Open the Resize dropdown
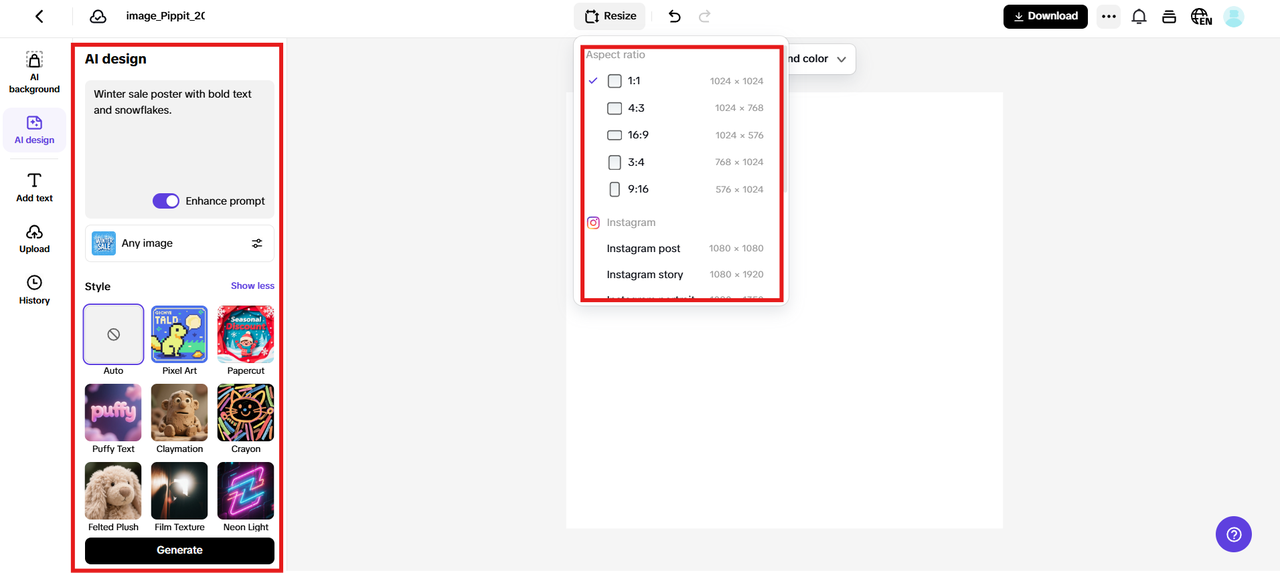Viewport: 1280px width, 573px height. click(610, 16)
